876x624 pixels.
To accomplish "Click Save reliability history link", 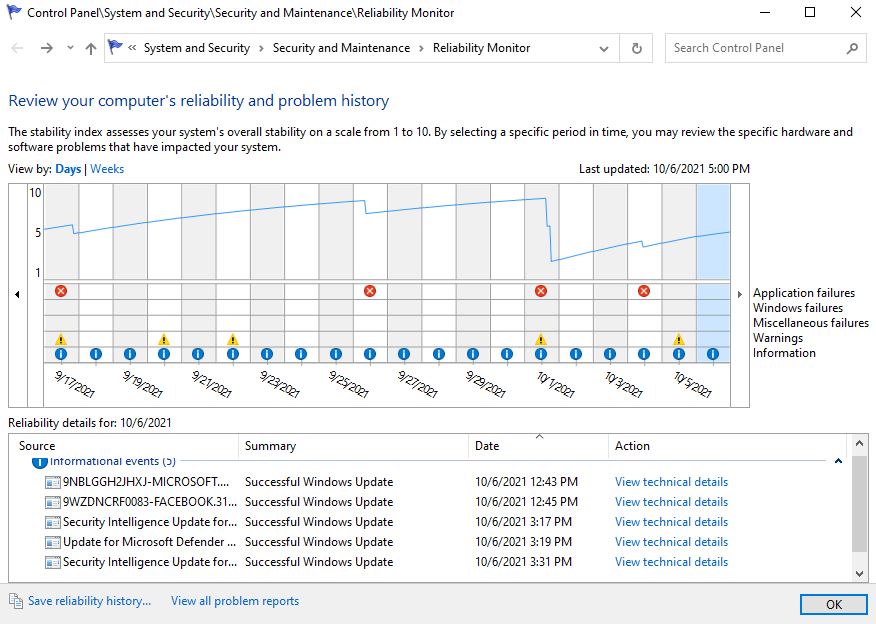I will coord(89,601).
